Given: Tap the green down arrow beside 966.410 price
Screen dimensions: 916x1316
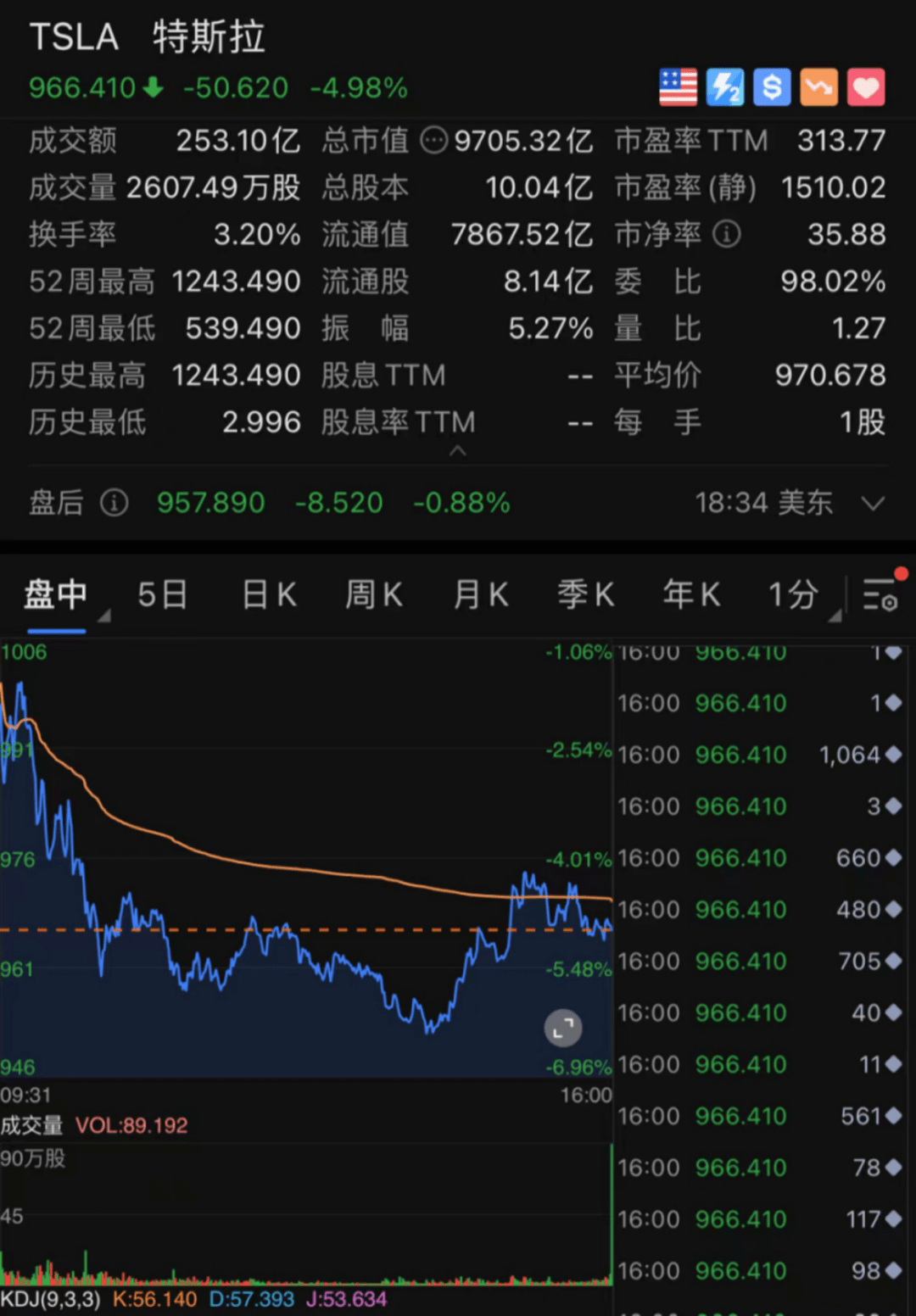Looking at the screenshot, I should coord(153,87).
